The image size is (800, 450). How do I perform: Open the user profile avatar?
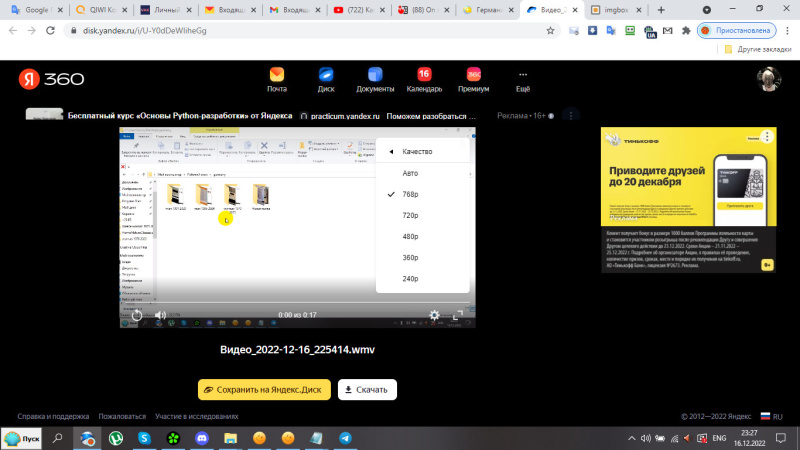pos(768,79)
